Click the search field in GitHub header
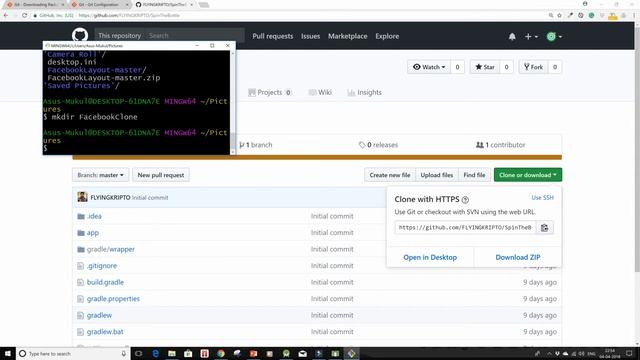The height and width of the screenshot is (360, 640). 194,36
